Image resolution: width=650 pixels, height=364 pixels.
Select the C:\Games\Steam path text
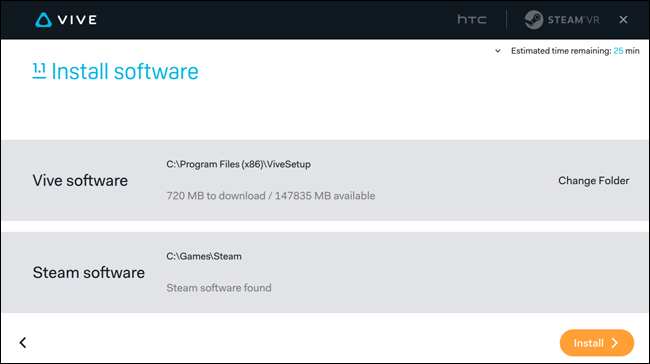(x=204, y=256)
